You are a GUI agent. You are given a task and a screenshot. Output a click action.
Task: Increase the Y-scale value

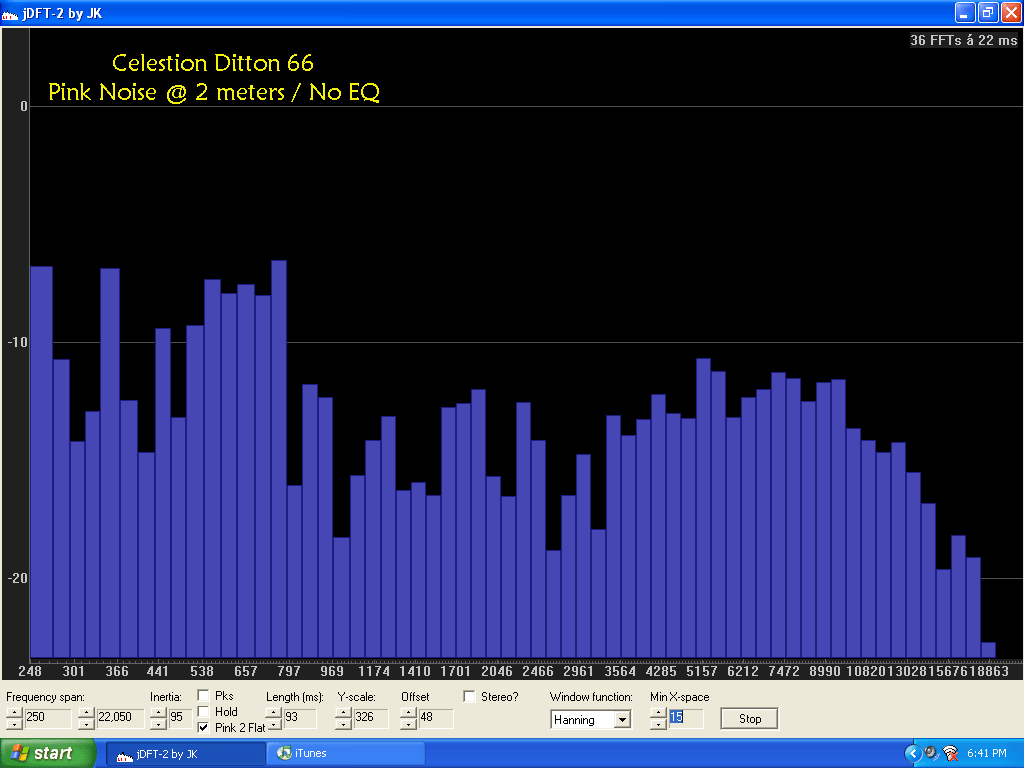click(344, 713)
